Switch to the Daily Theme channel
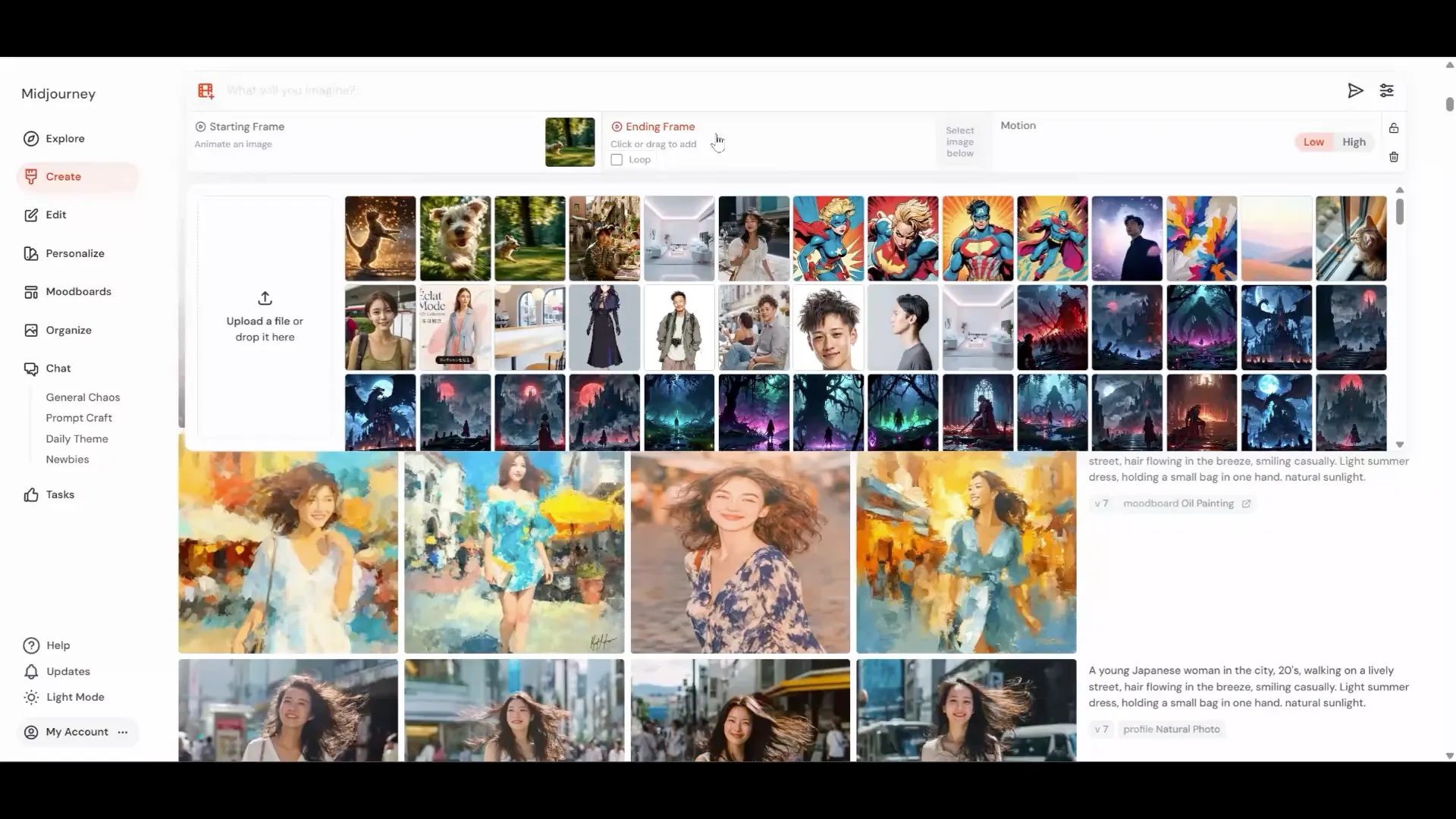 tap(77, 438)
